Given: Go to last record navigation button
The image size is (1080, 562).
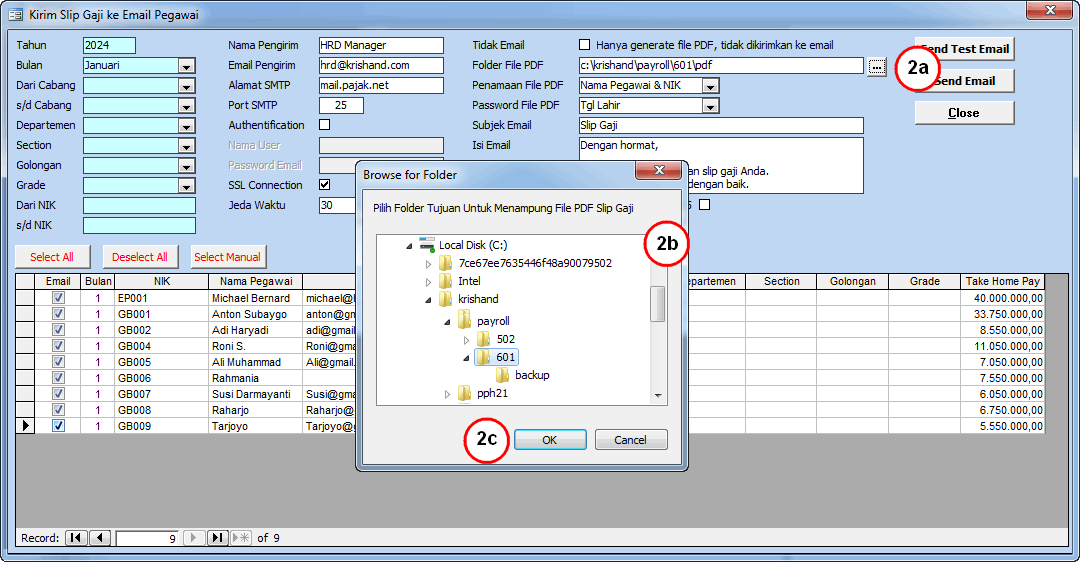Looking at the screenshot, I should coord(218,538).
